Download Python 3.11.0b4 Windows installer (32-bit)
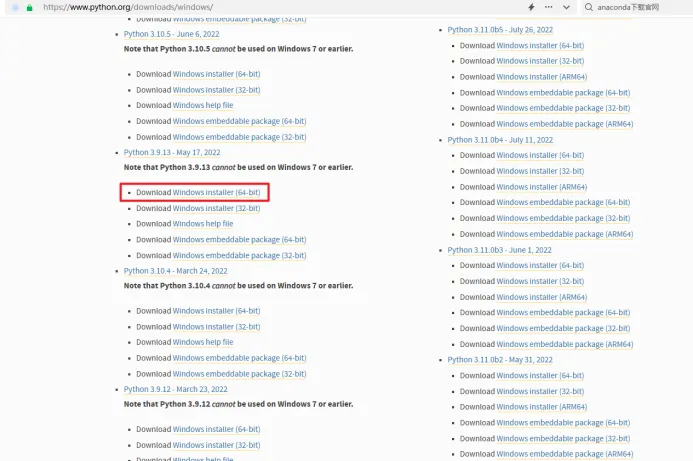693x461 pixels. coord(540,171)
